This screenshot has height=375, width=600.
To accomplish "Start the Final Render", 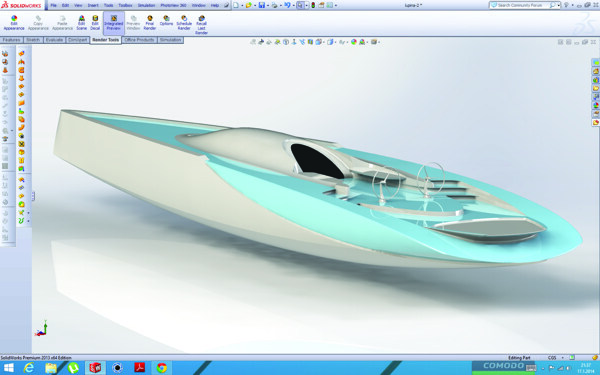I will 150,23.
